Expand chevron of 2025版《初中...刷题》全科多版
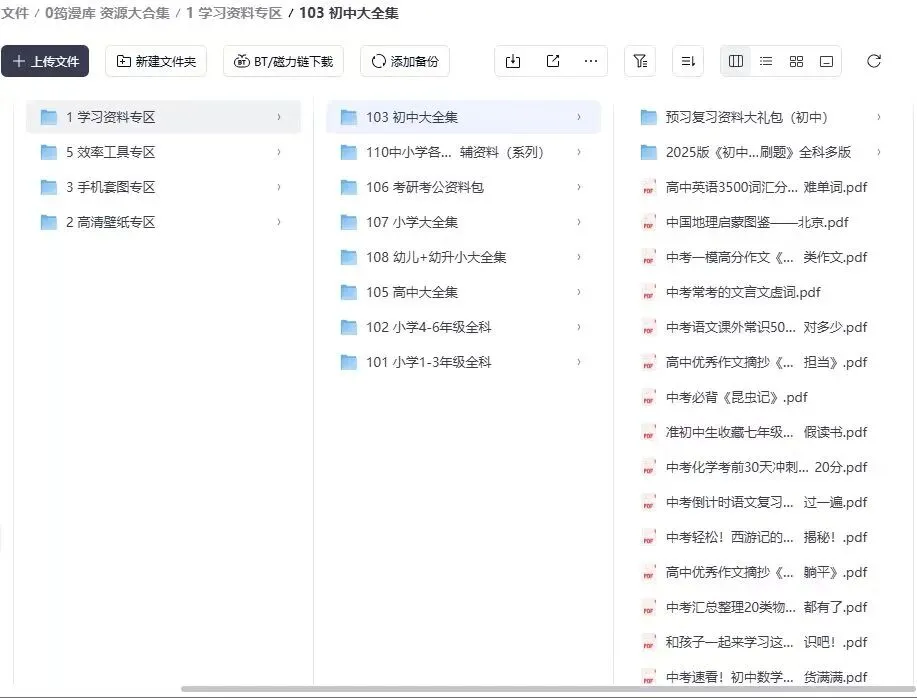 point(879,152)
